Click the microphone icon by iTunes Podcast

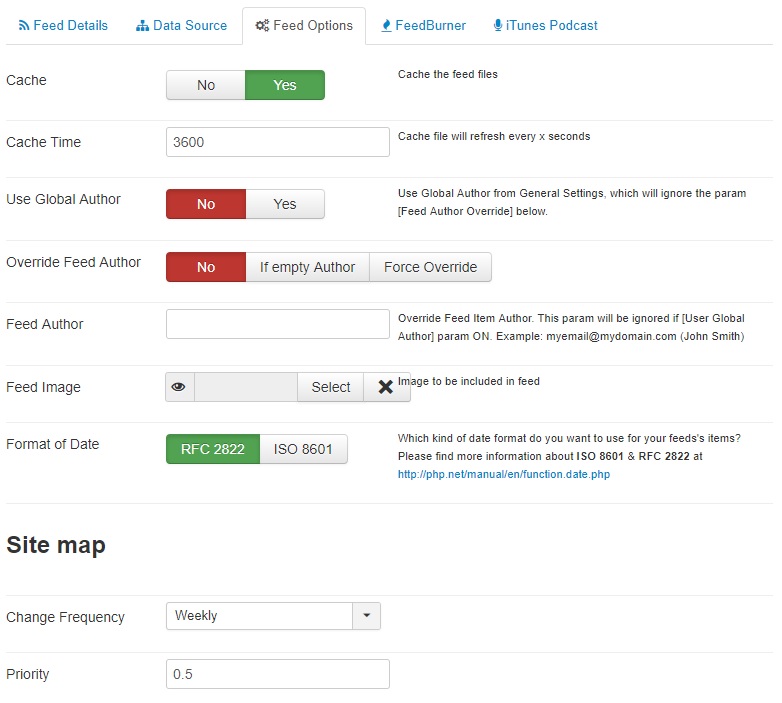click(x=497, y=25)
